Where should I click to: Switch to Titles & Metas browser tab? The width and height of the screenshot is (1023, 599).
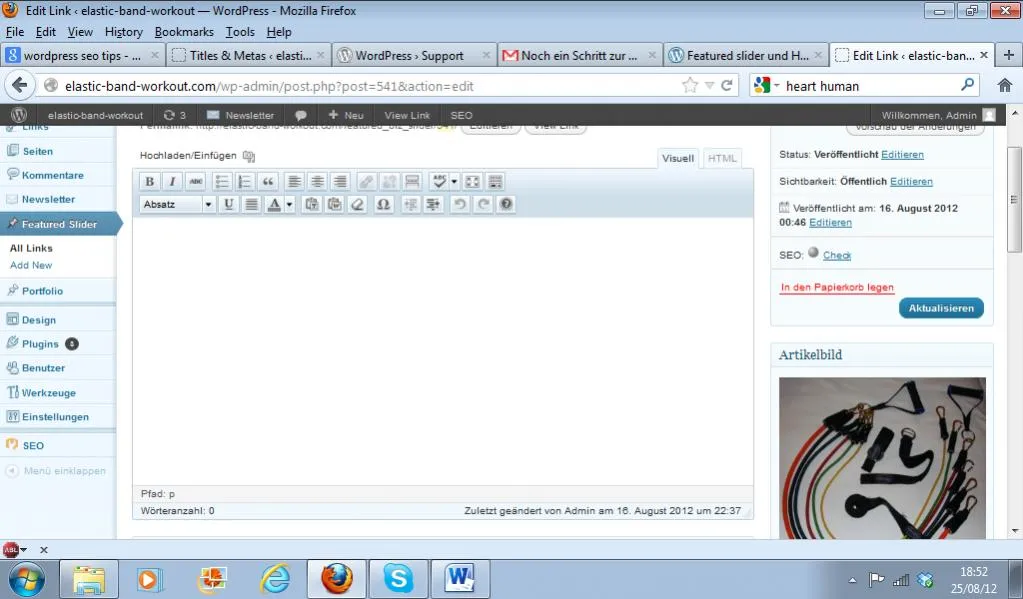(x=249, y=56)
